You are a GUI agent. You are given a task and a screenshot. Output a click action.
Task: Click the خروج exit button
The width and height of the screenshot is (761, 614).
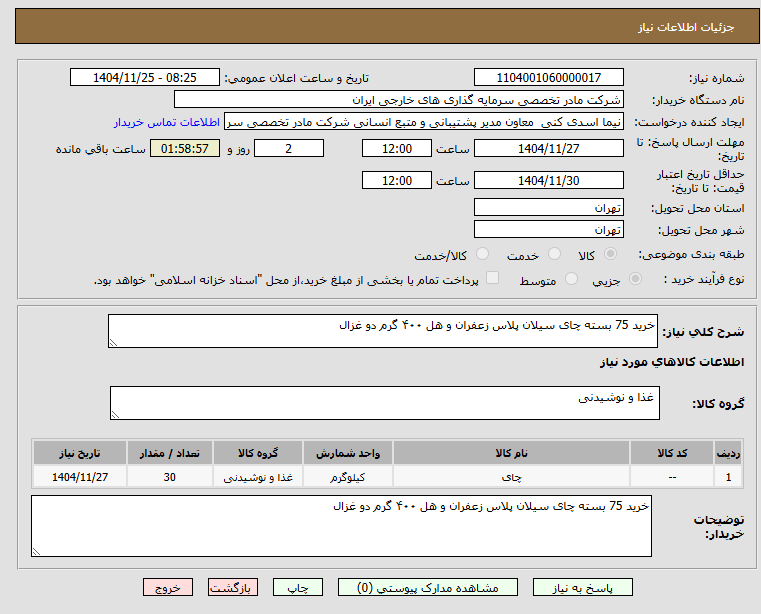[167, 587]
